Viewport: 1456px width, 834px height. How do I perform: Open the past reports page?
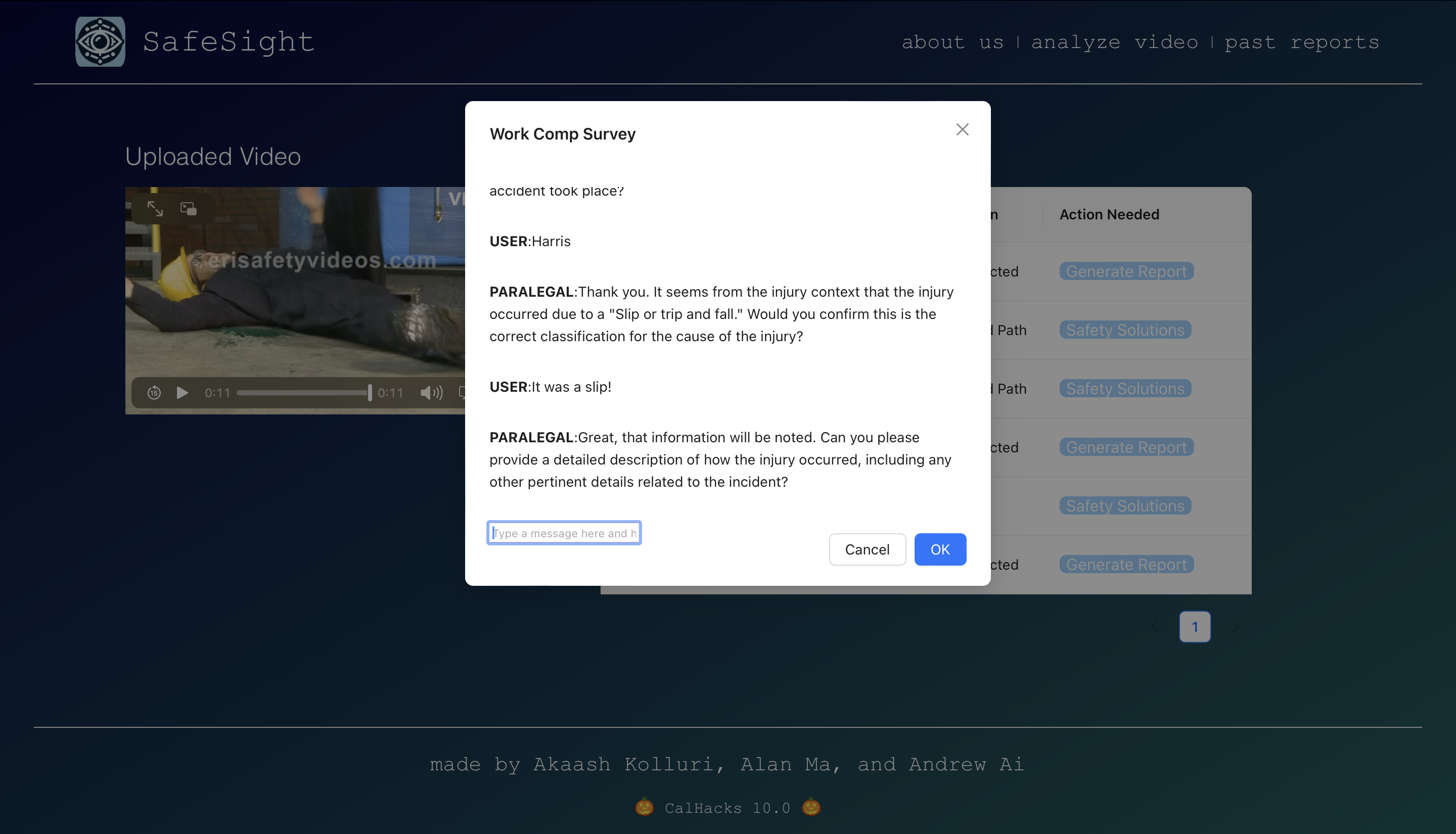[1301, 42]
